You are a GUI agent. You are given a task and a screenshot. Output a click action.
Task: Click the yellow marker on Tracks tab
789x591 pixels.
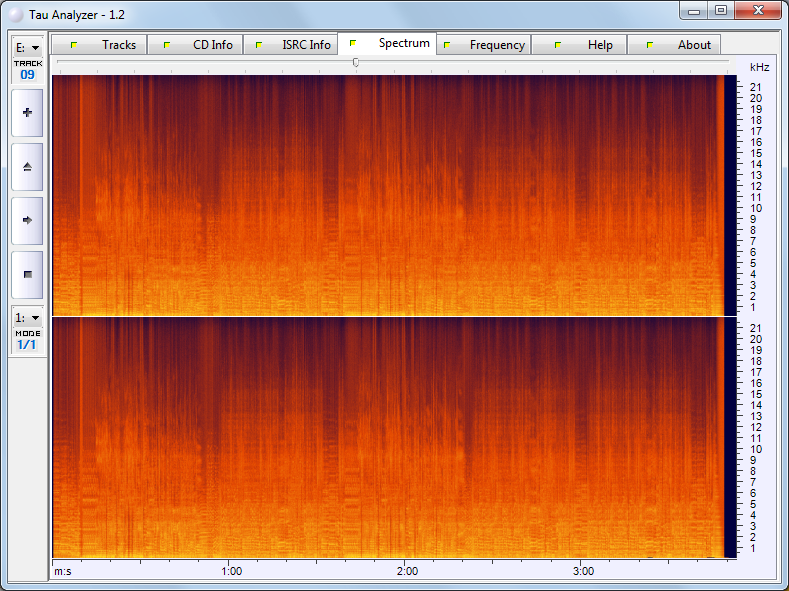click(73, 45)
